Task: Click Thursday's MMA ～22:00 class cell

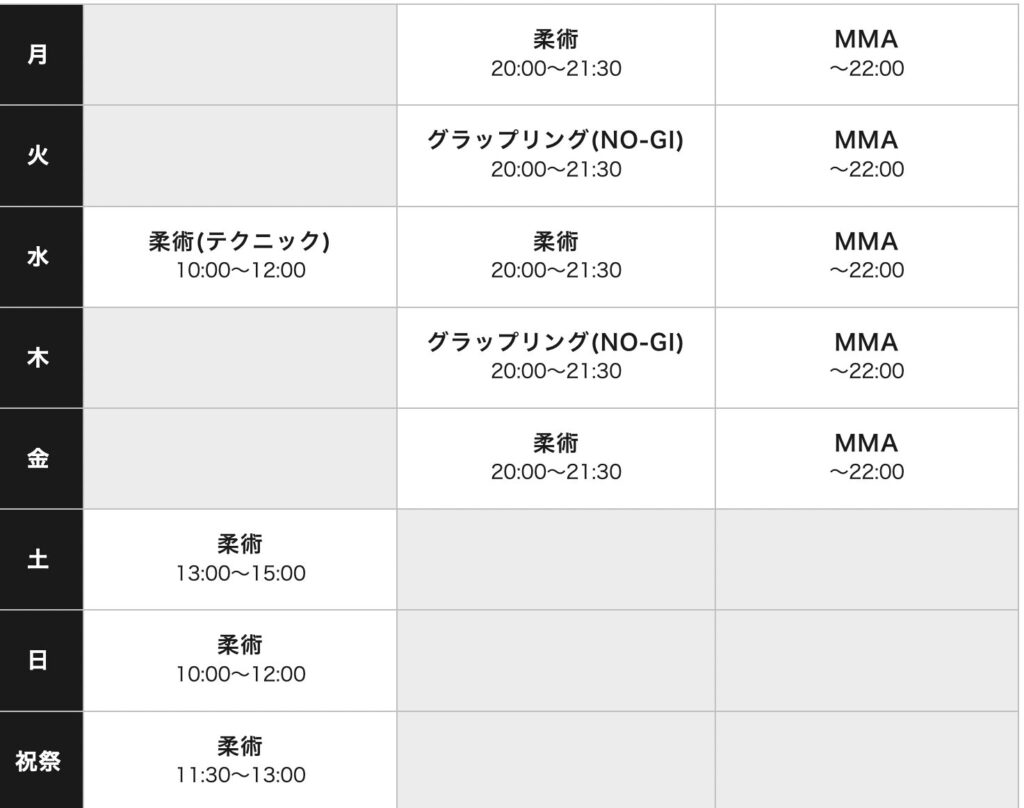Action: (866, 357)
